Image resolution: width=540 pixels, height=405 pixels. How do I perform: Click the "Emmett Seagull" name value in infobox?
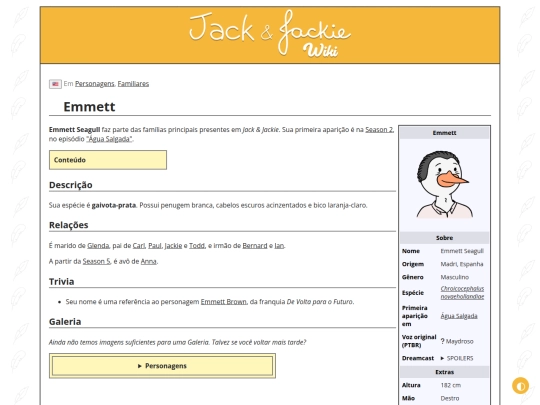[x=462, y=251]
